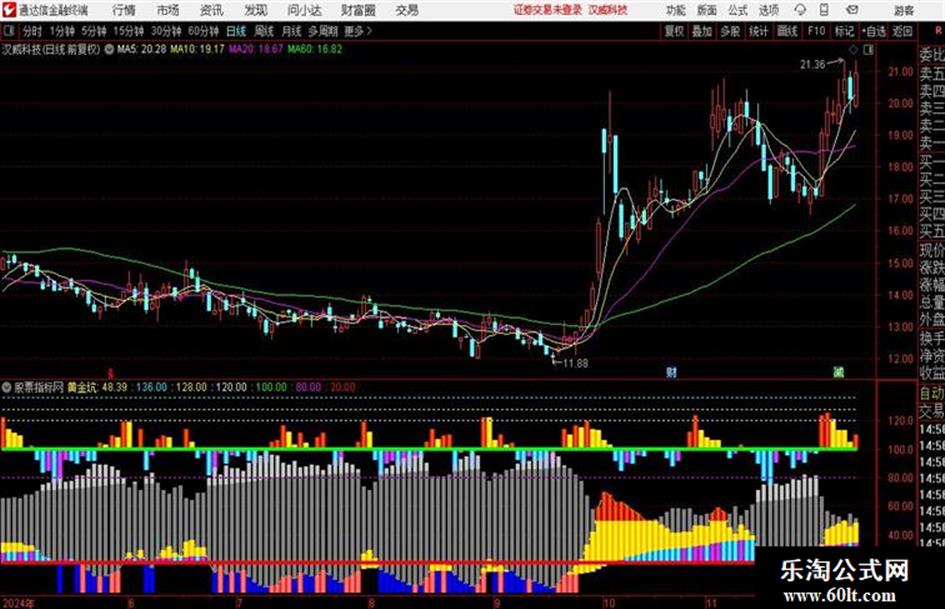Click the Tongdaxin red logo icon
The width and height of the screenshot is (945, 609).
pyautogui.click(x=9, y=10)
